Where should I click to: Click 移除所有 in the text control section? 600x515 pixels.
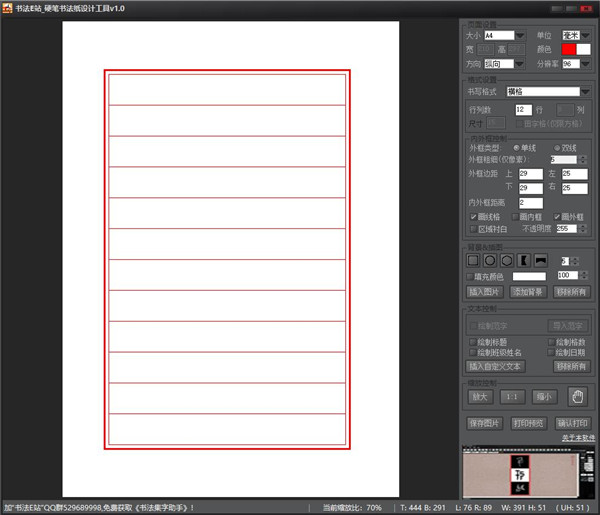pos(571,366)
